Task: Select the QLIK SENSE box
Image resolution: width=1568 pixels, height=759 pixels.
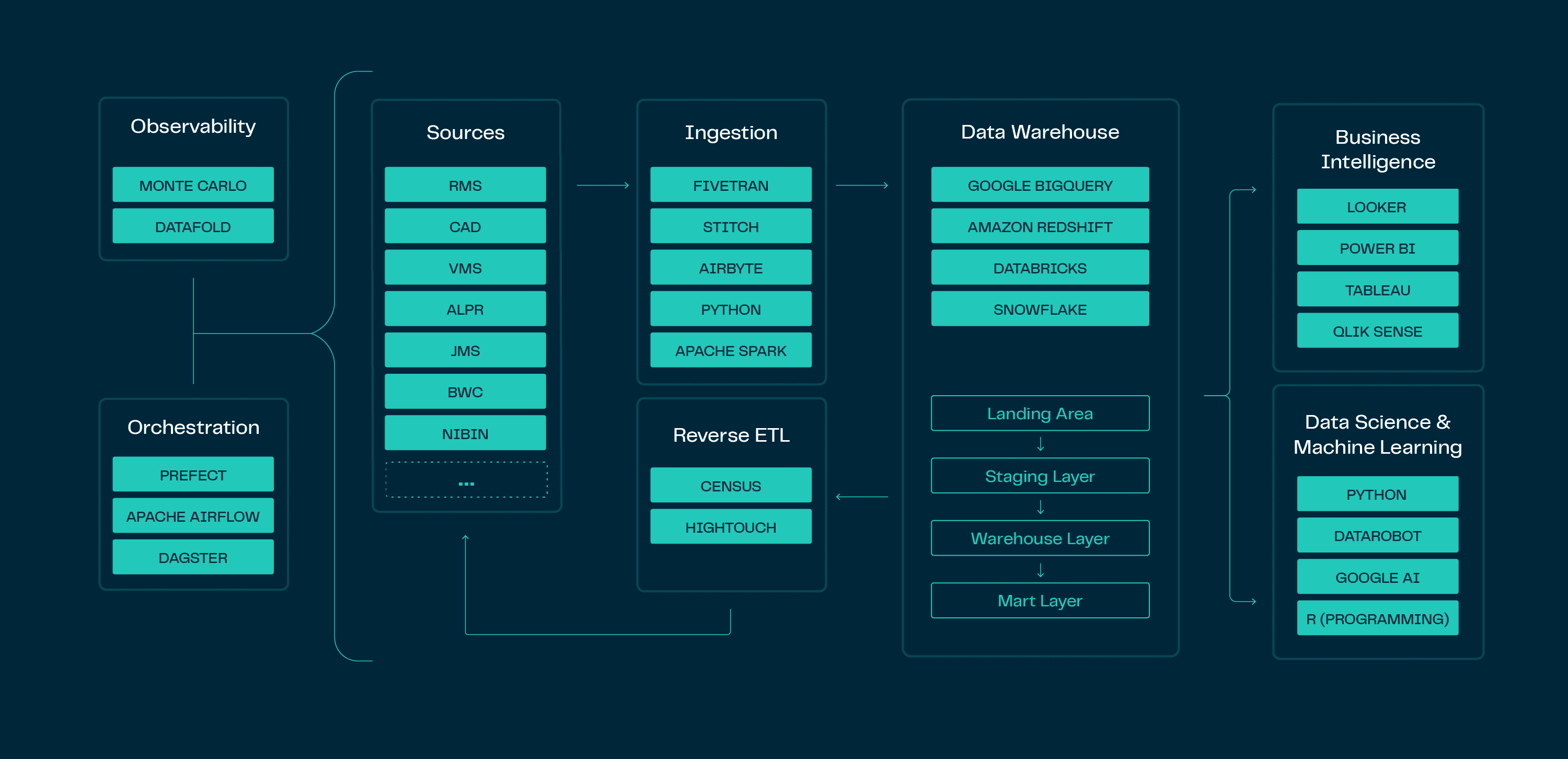Action: [1377, 330]
